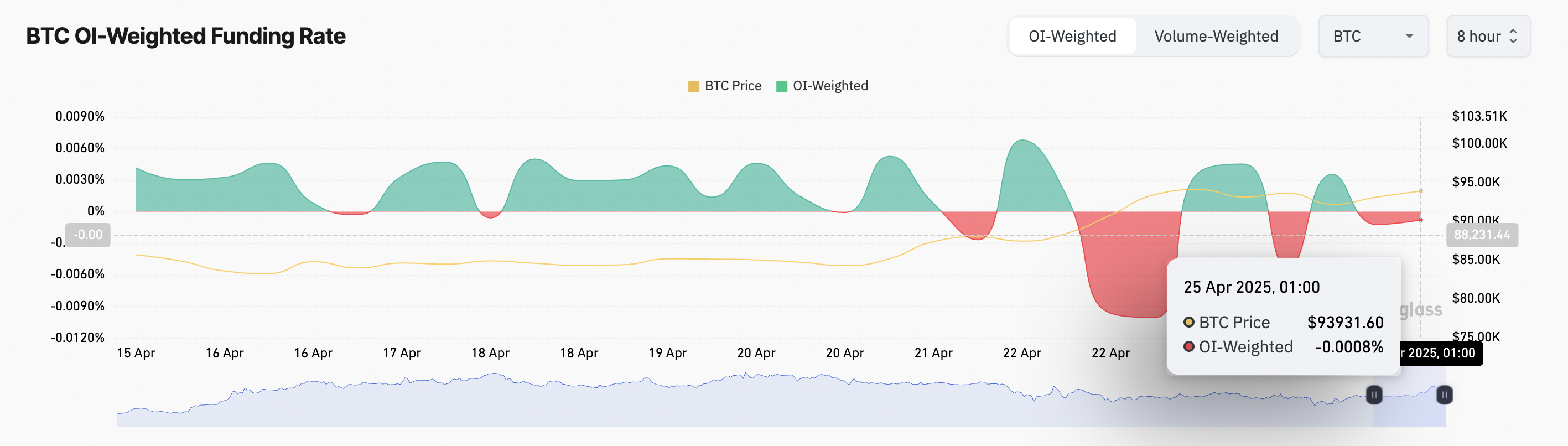The height and width of the screenshot is (446, 1568).
Task: Click the BTC dropdown caret arrow
Action: [1409, 37]
